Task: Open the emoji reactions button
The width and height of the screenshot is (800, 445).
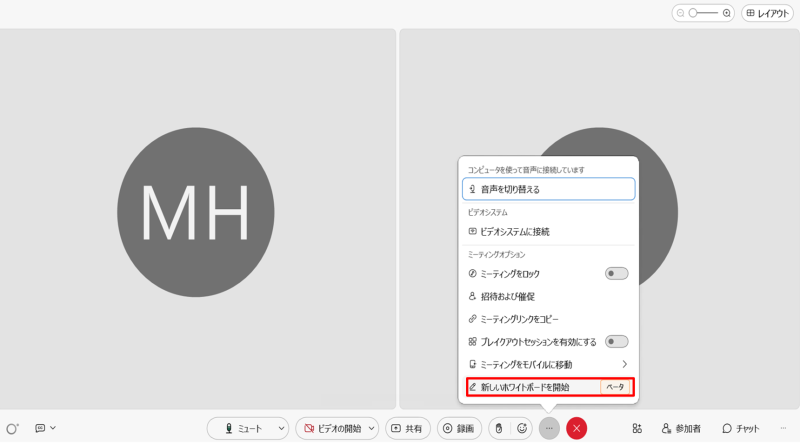Action: click(522, 428)
